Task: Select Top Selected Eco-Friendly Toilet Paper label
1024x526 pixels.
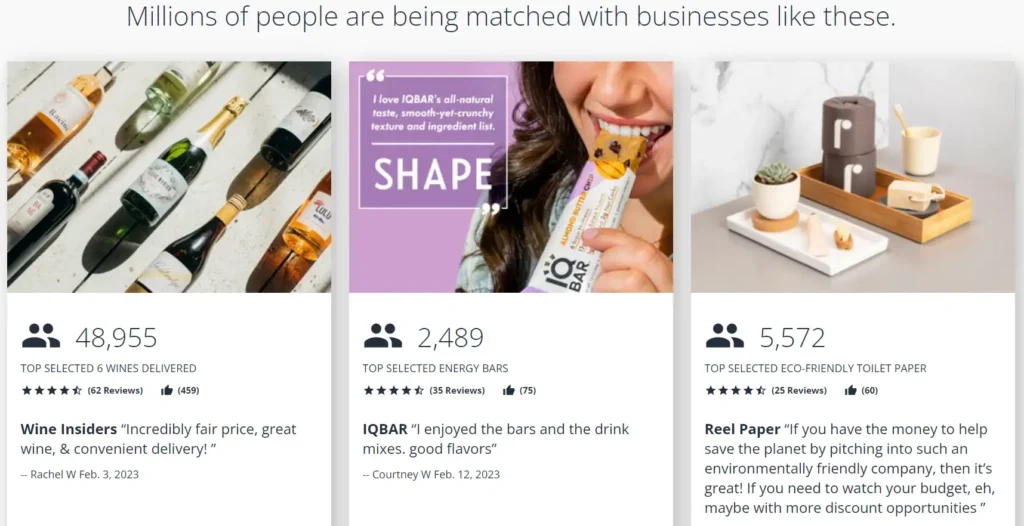Action: click(x=815, y=369)
